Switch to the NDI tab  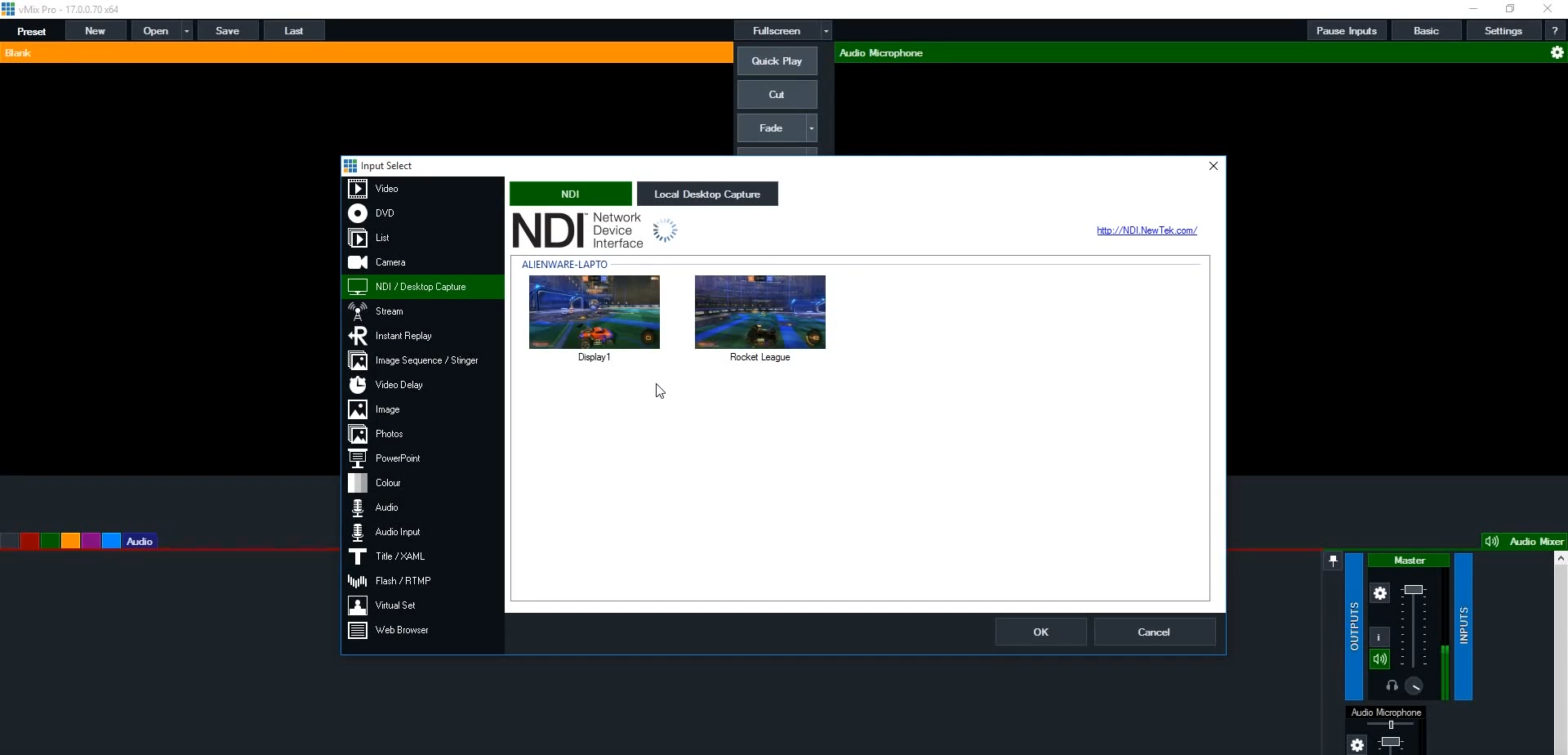[x=570, y=193]
